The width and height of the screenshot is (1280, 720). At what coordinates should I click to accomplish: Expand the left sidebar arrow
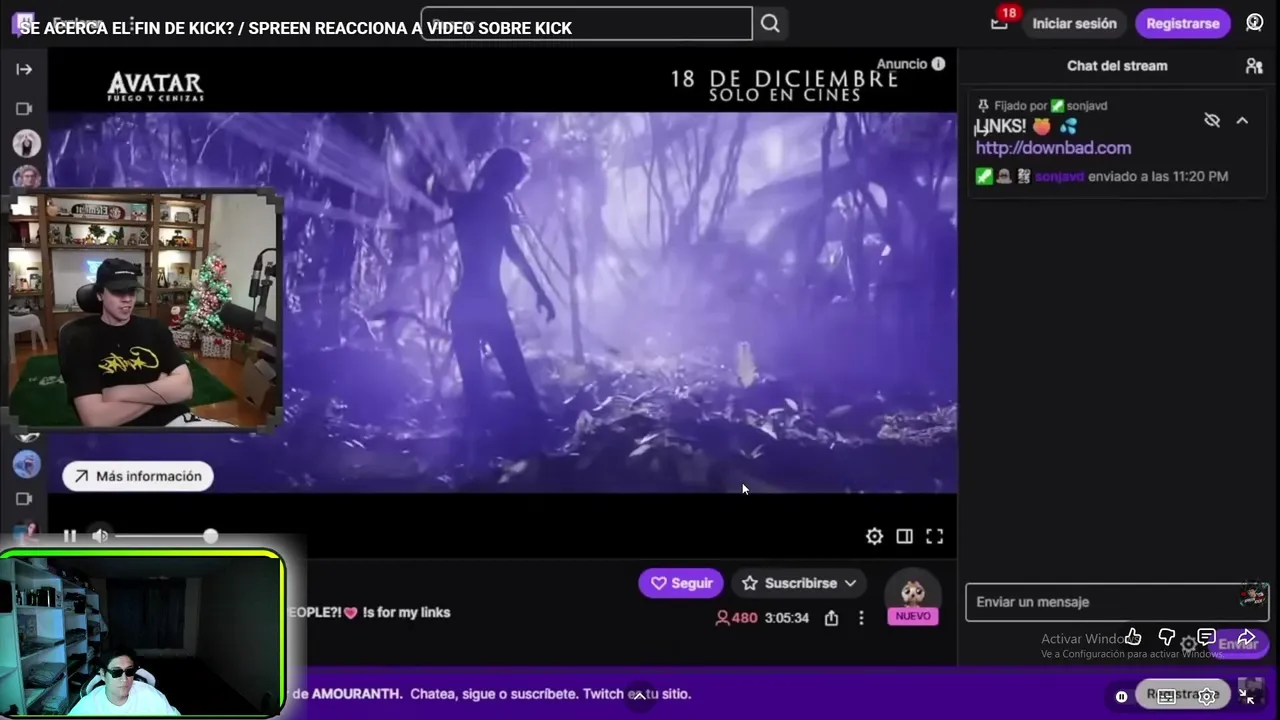(x=24, y=69)
